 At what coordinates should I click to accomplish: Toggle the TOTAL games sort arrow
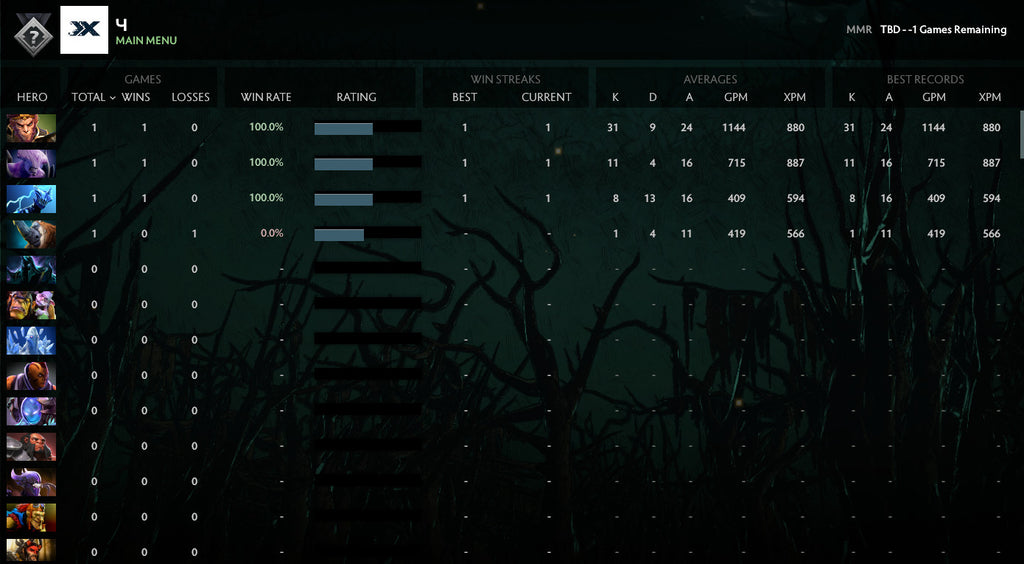tap(112, 98)
